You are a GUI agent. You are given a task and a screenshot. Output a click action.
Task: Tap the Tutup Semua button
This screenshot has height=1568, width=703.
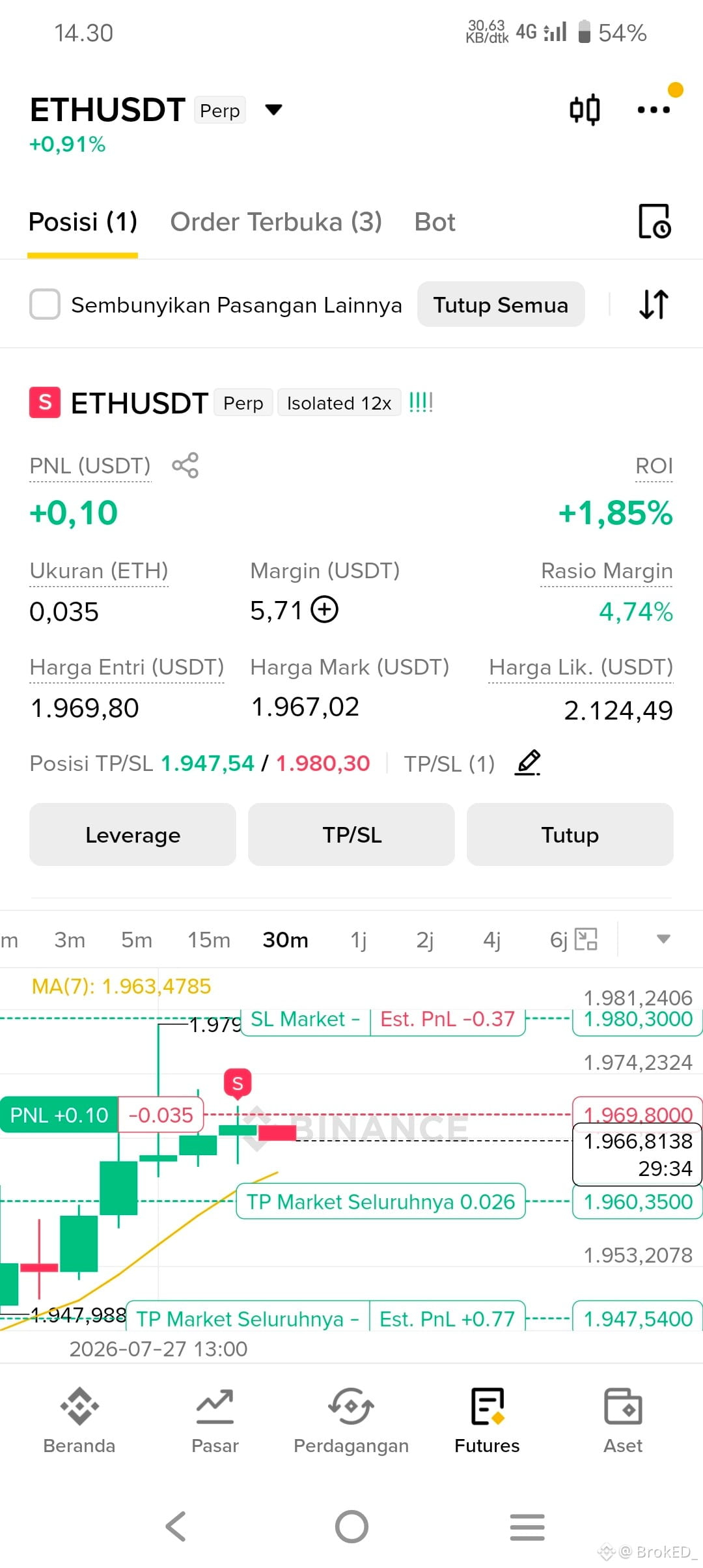click(x=501, y=304)
